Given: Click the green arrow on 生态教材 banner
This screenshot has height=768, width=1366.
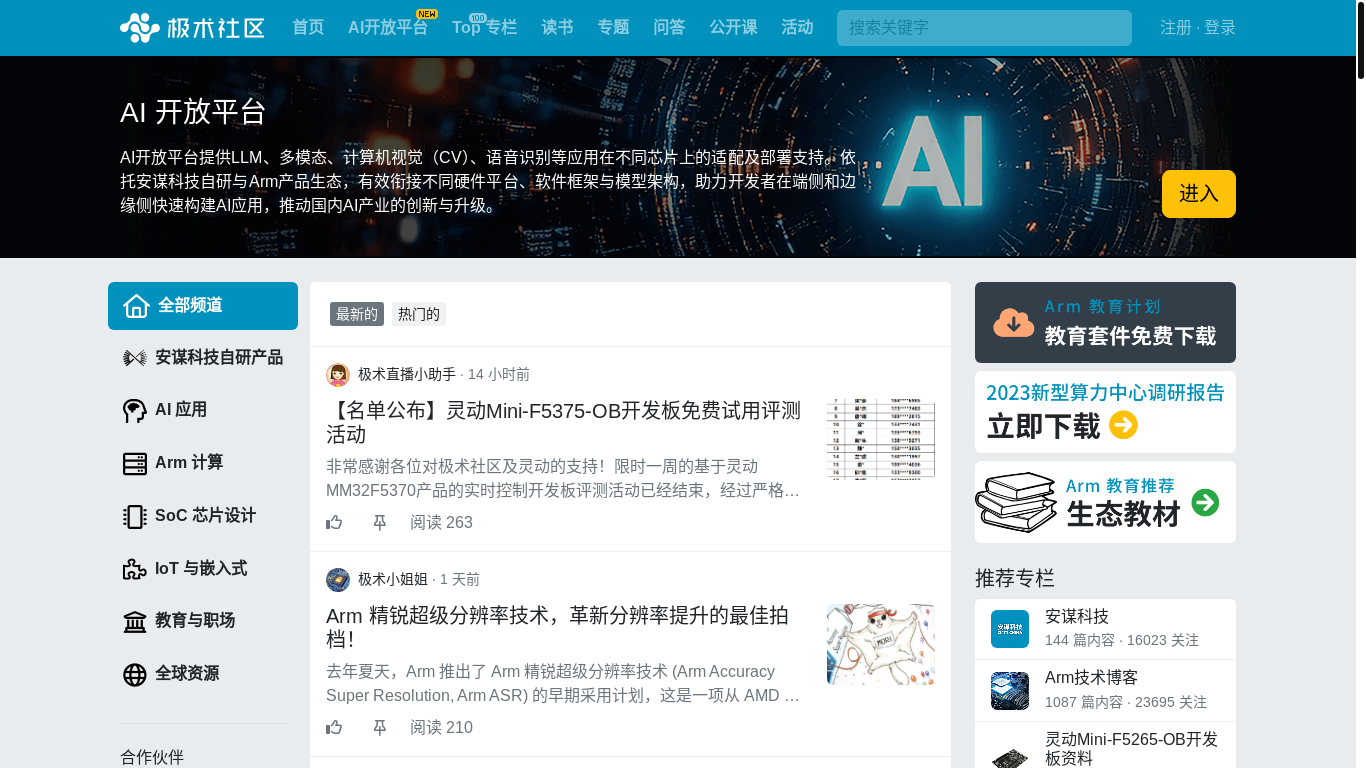Looking at the screenshot, I should 1206,502.
